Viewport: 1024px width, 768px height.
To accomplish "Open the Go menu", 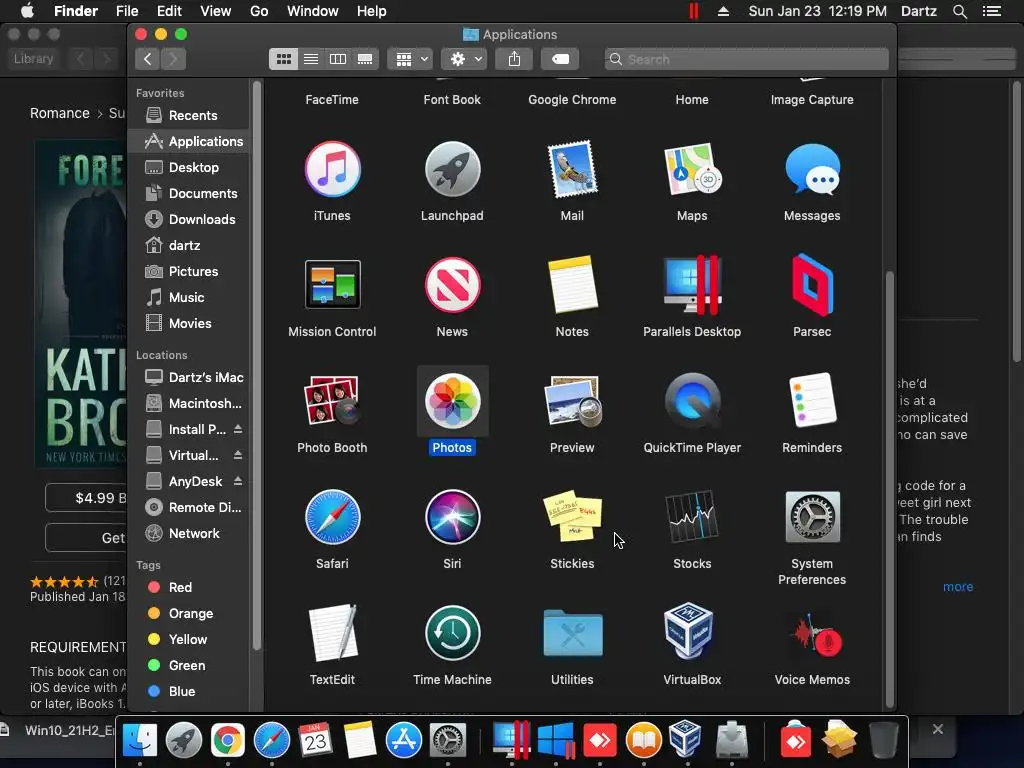I will [259, 11].
